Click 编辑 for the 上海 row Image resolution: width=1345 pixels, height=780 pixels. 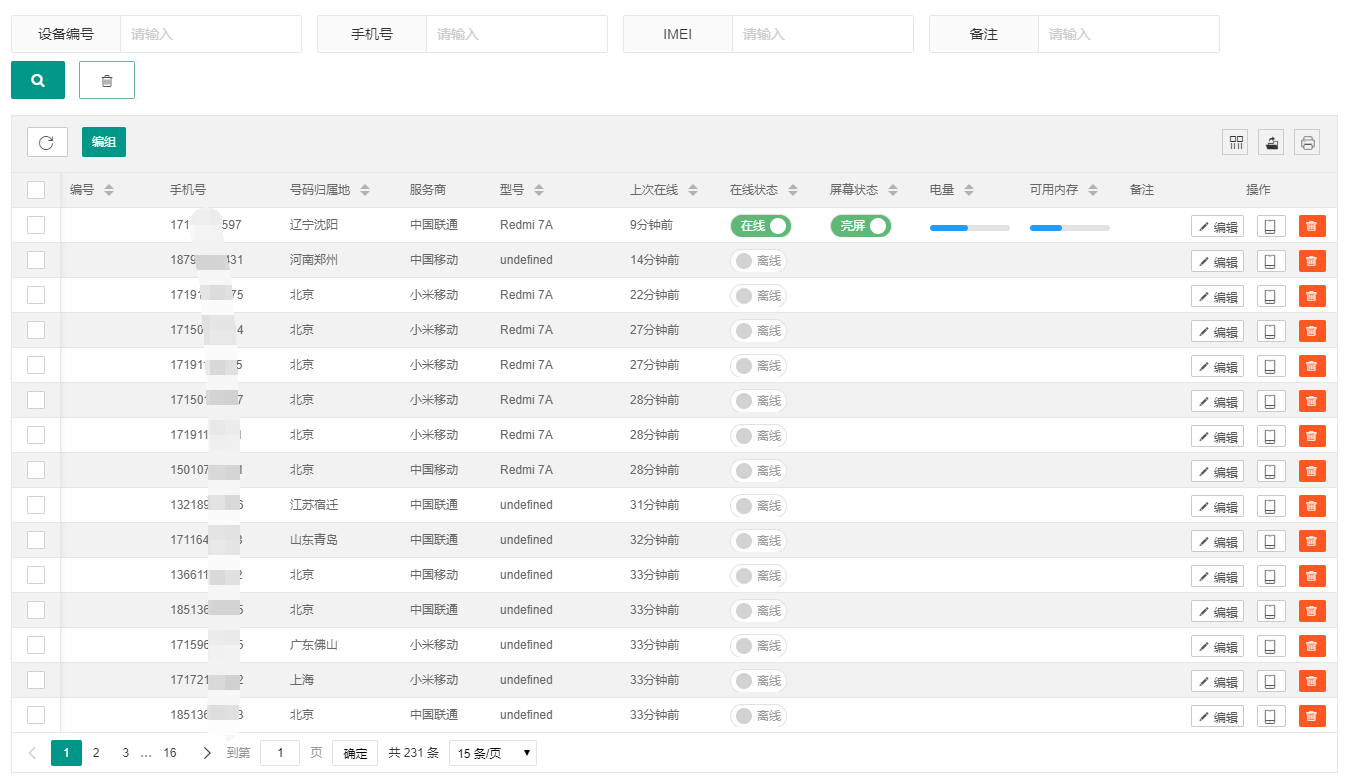1217,681
